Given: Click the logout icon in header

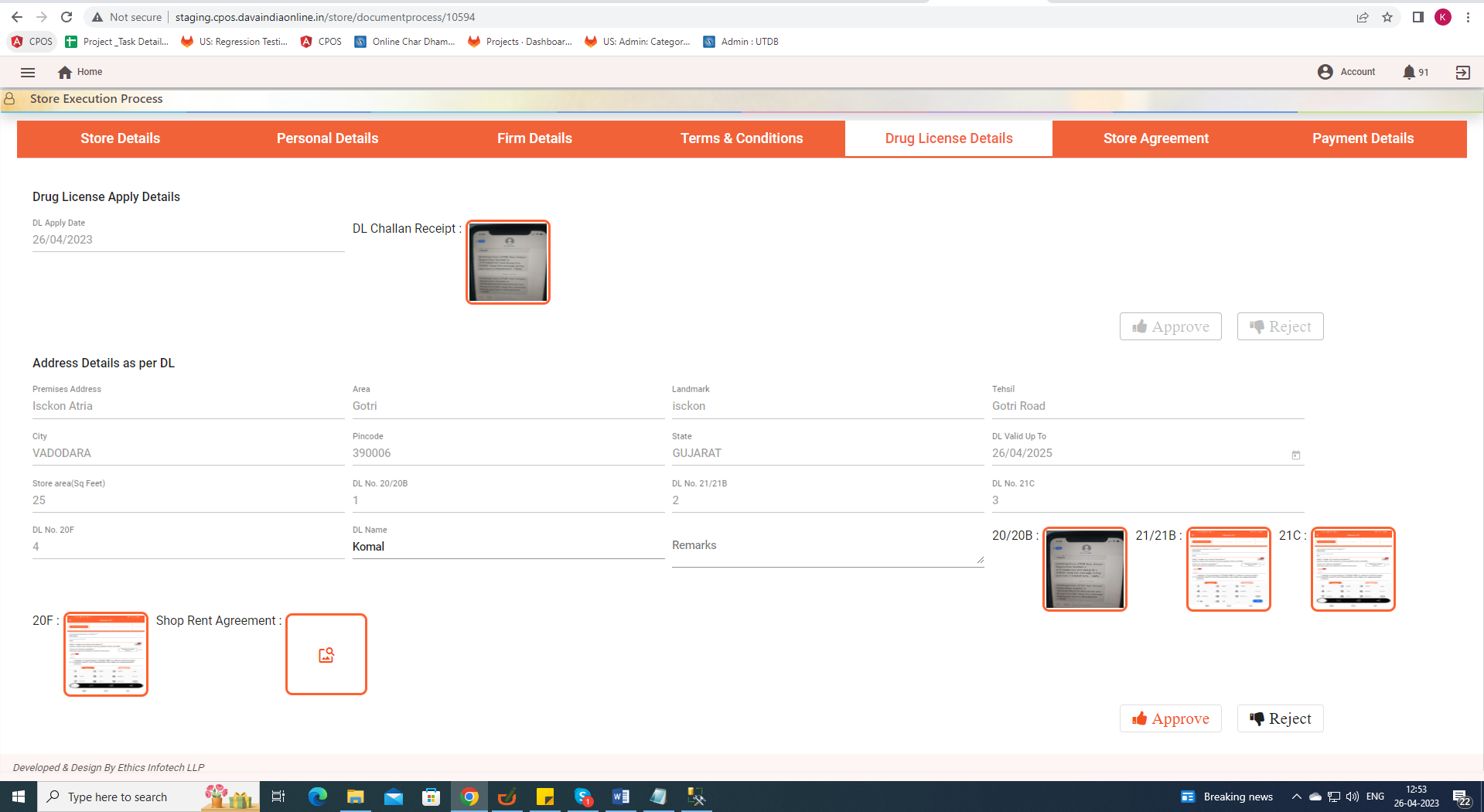Looking at the screenshot, I should [1462, 72].
